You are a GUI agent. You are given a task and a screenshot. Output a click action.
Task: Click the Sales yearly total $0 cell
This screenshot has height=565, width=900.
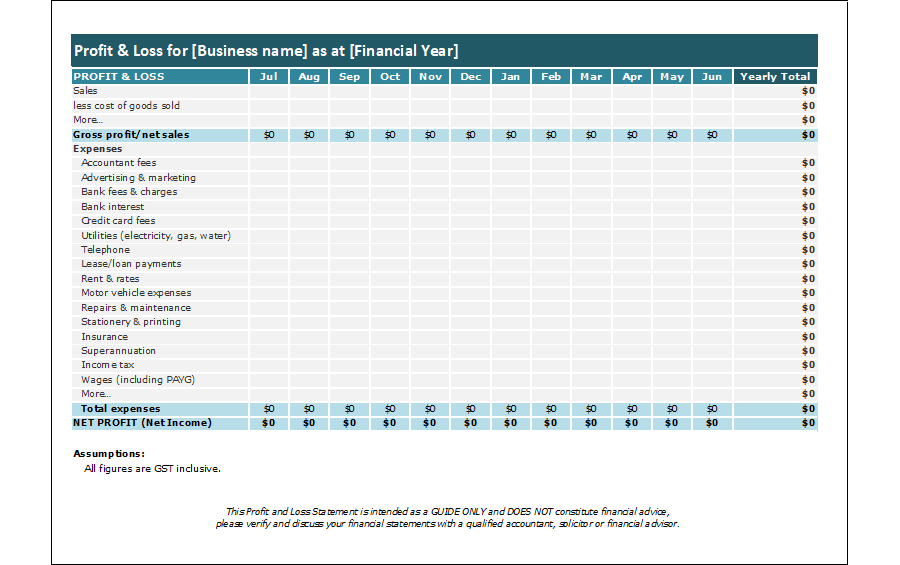[775, 91]
